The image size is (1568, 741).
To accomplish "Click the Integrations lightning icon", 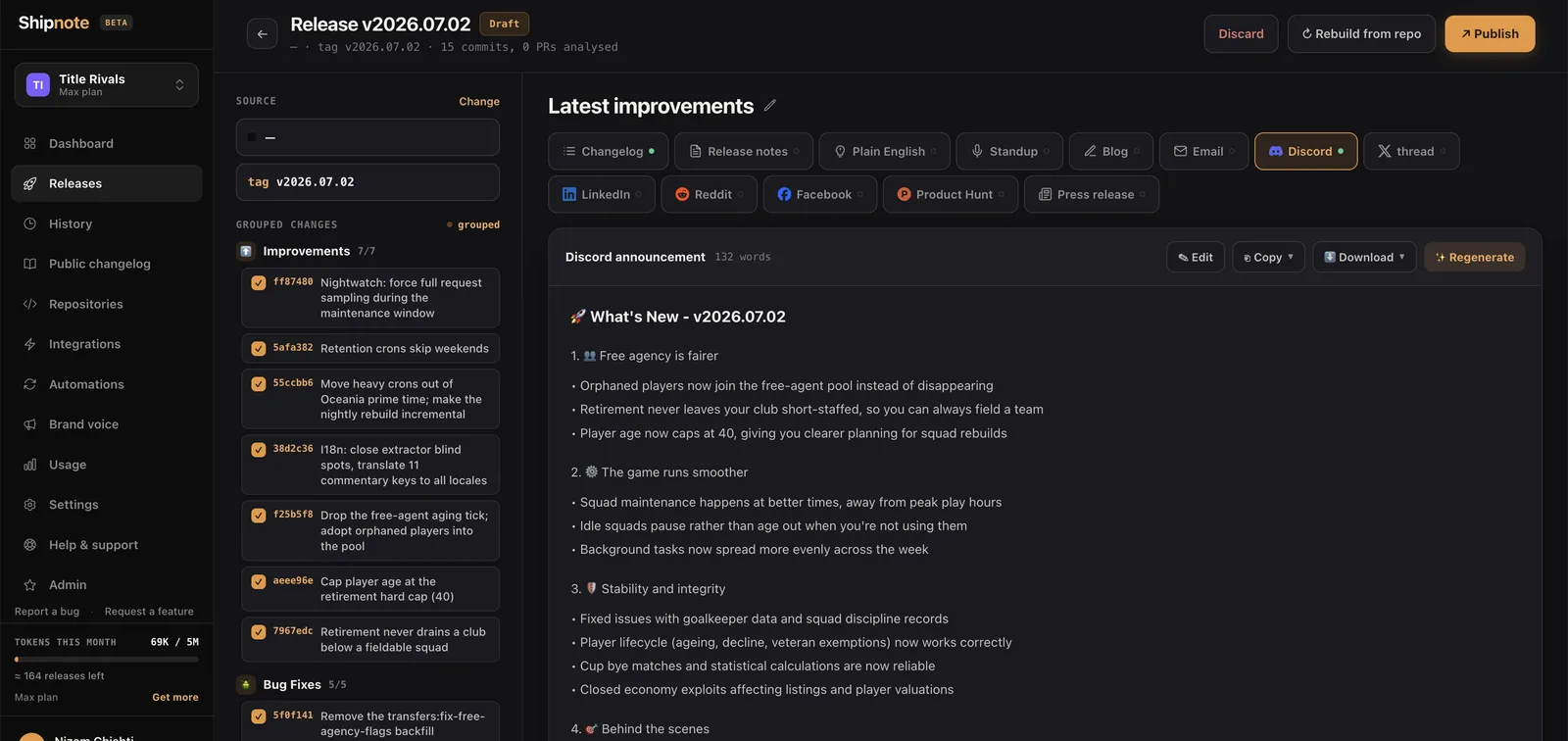I will coord(29,344).
